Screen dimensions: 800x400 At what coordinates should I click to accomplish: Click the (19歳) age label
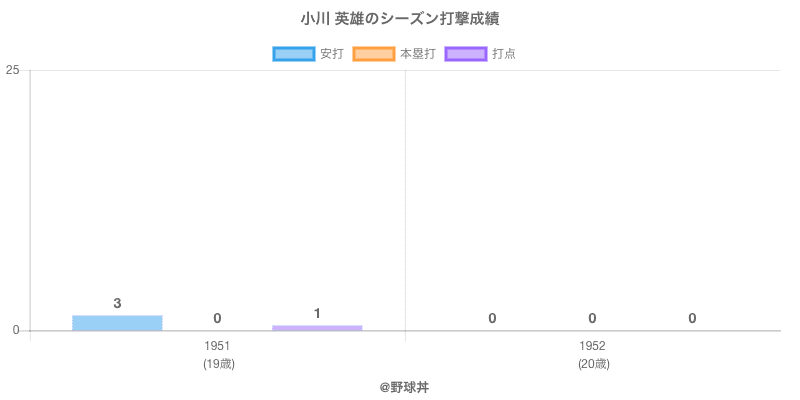218,364
